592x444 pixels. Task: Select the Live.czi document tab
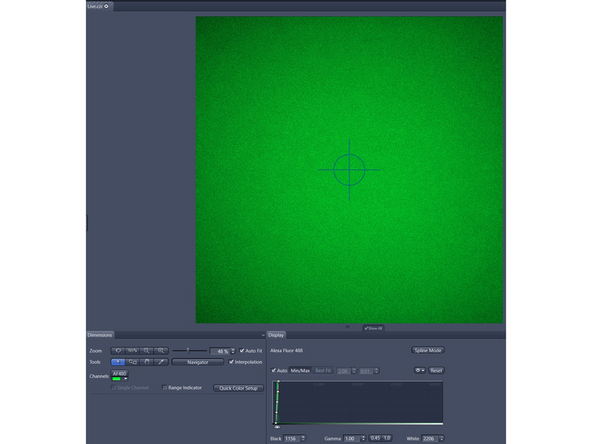95,6
